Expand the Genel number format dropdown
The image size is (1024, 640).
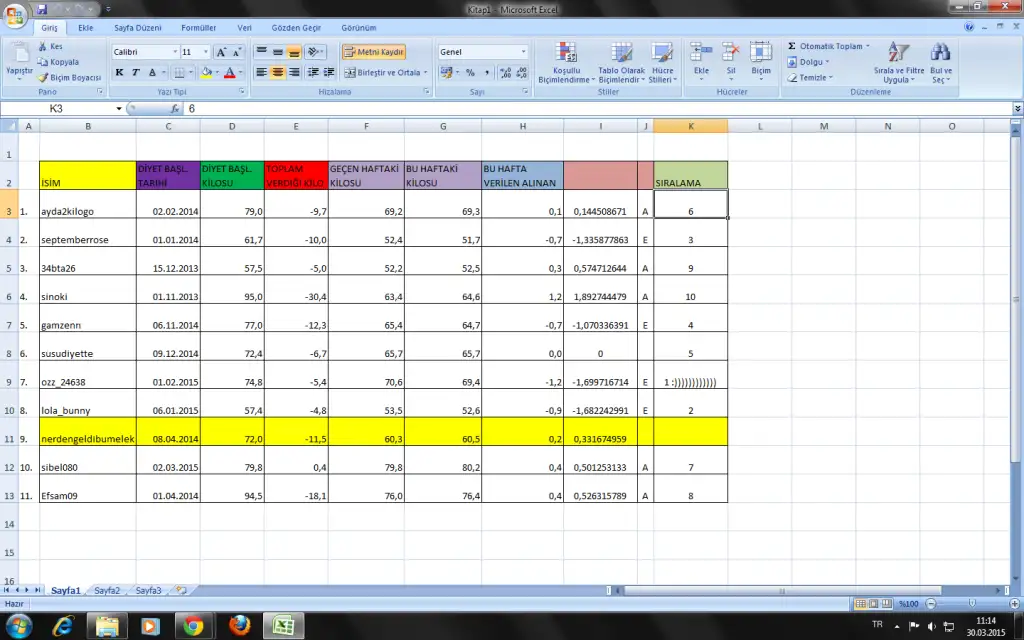pos(523,51)
